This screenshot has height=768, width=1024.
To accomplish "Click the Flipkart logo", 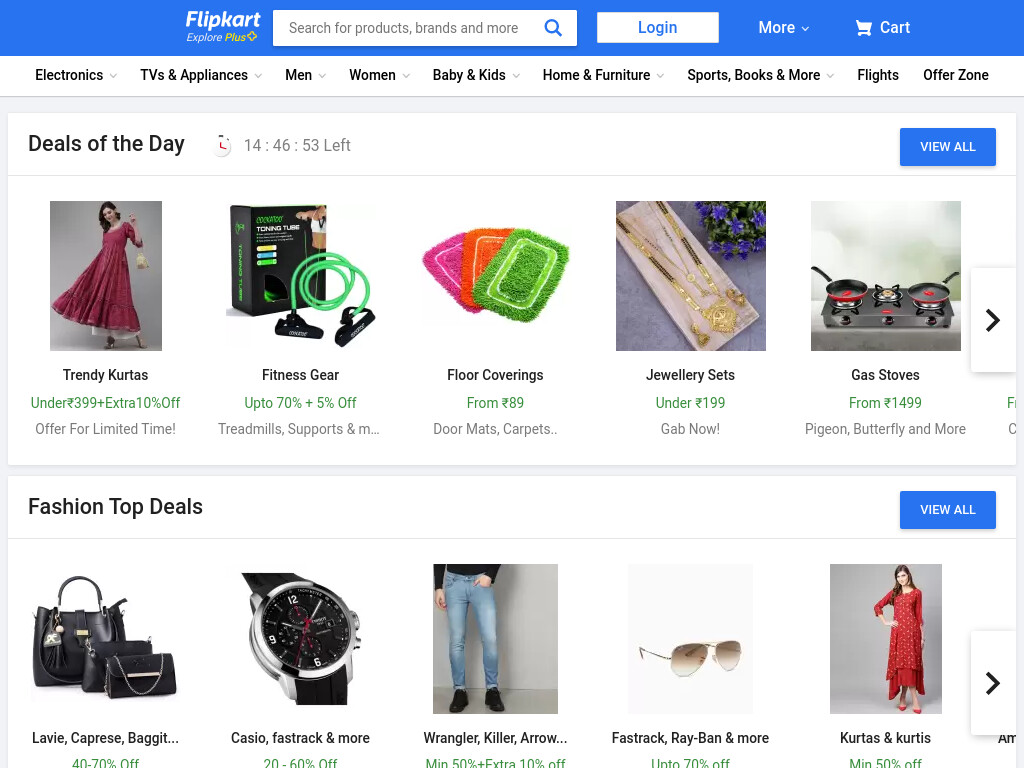I will 223,20.
